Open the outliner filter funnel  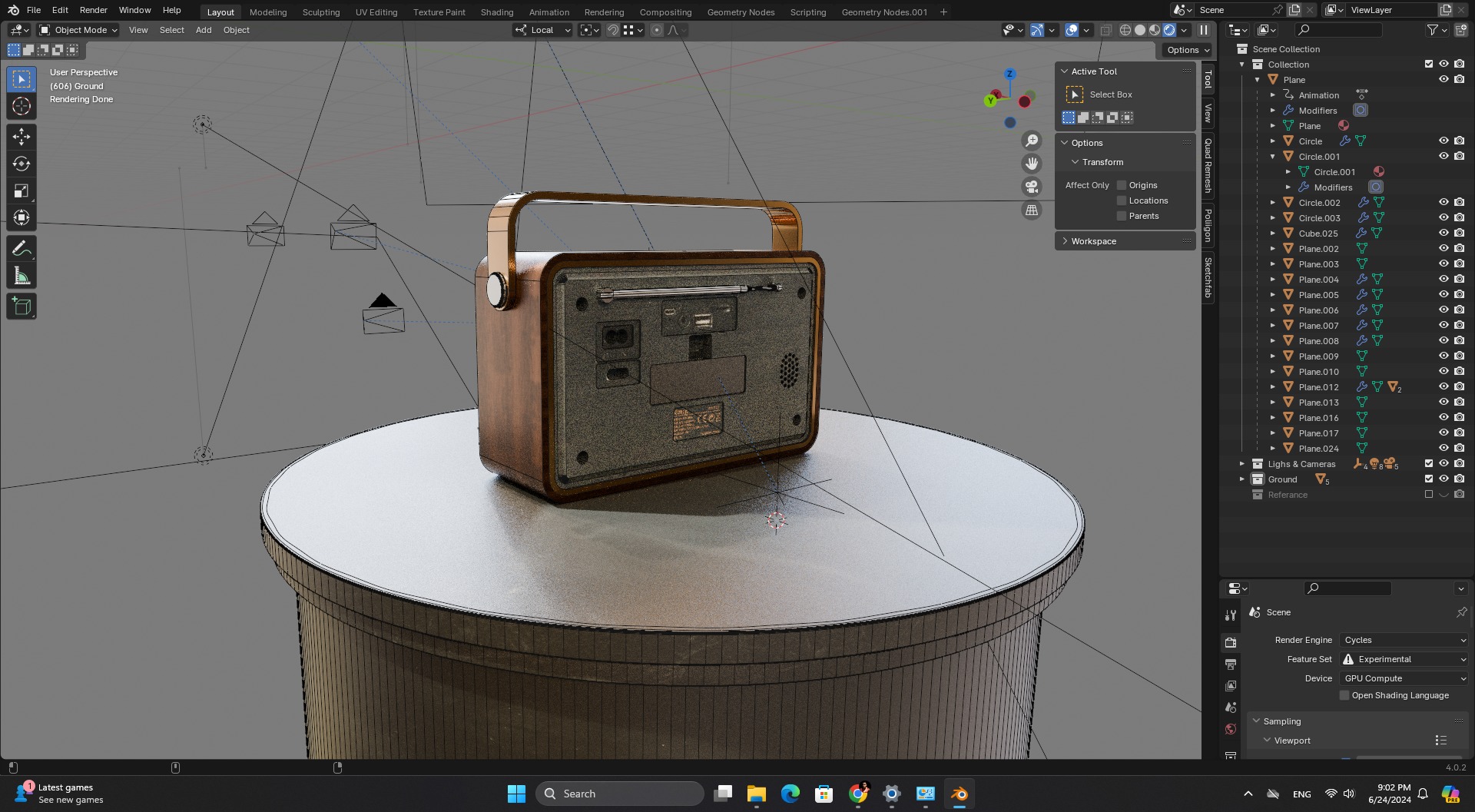point(1433,30)
